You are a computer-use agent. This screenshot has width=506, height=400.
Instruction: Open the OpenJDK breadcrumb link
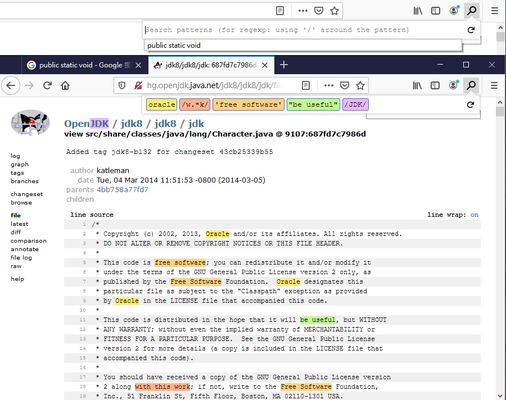tap(87, 124)
